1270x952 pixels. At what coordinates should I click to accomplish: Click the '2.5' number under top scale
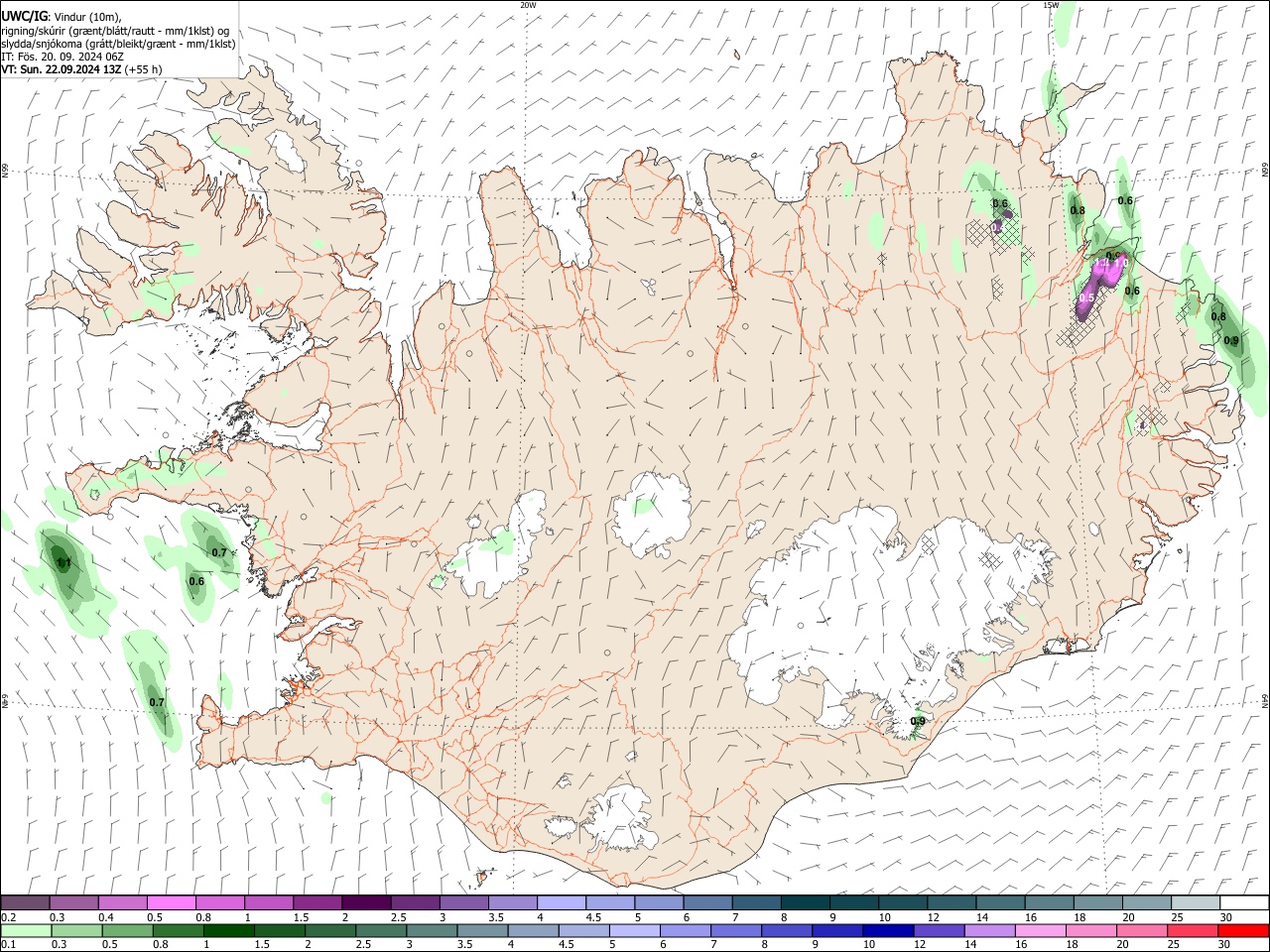click(398, 917)
